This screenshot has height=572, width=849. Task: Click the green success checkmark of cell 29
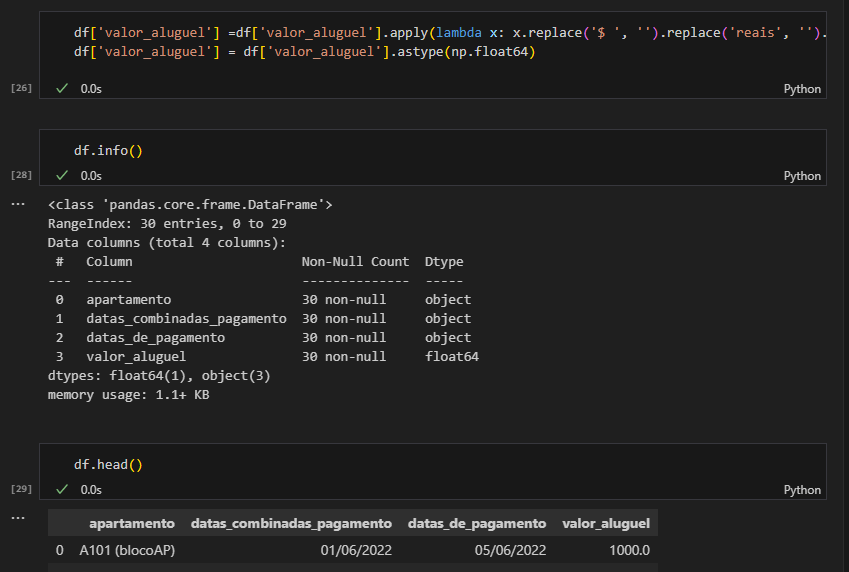[x=62, y=489]
